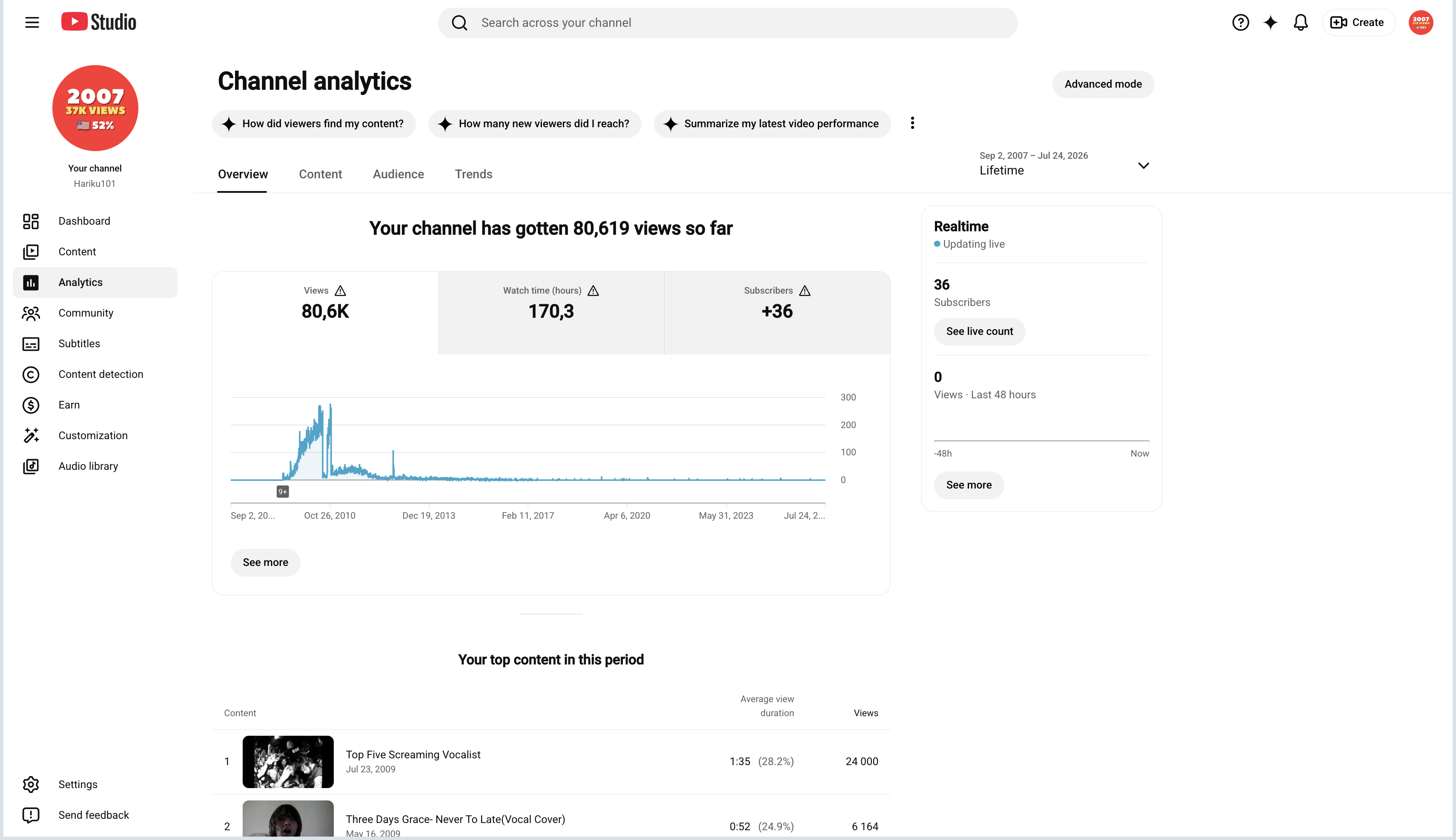Click the '24 000' views value
The width and height of the screenshot is (1456, 840).
point(862,762)
